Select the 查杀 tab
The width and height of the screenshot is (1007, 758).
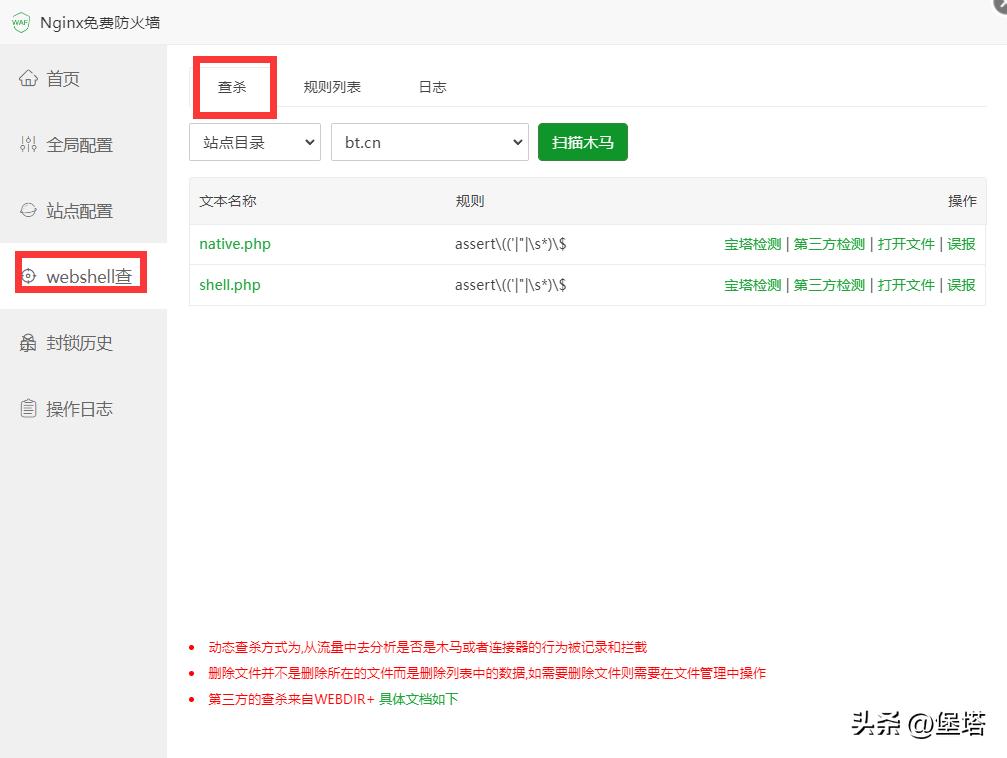tap(234, 87)
